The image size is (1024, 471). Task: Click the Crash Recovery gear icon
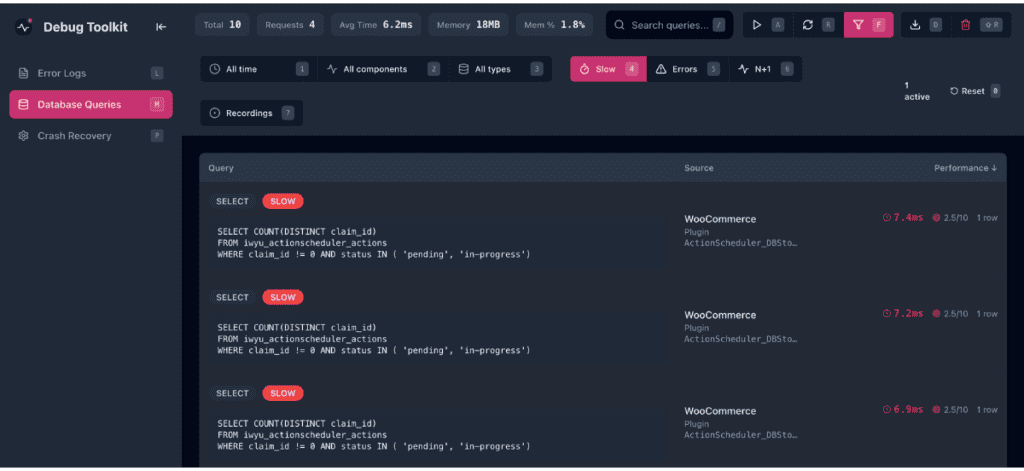coord(24,136)
